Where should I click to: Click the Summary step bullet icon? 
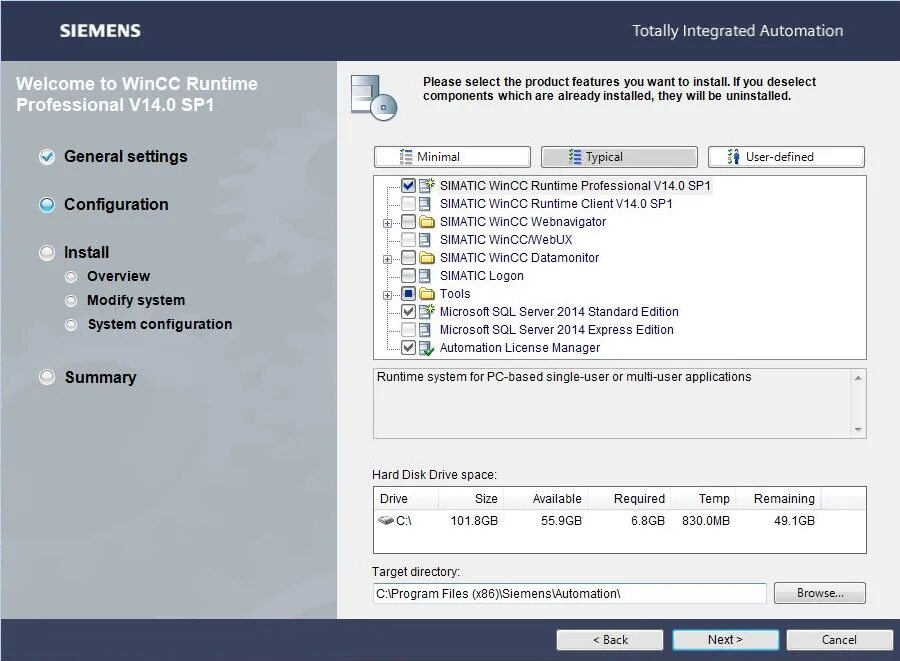point(47,377)
